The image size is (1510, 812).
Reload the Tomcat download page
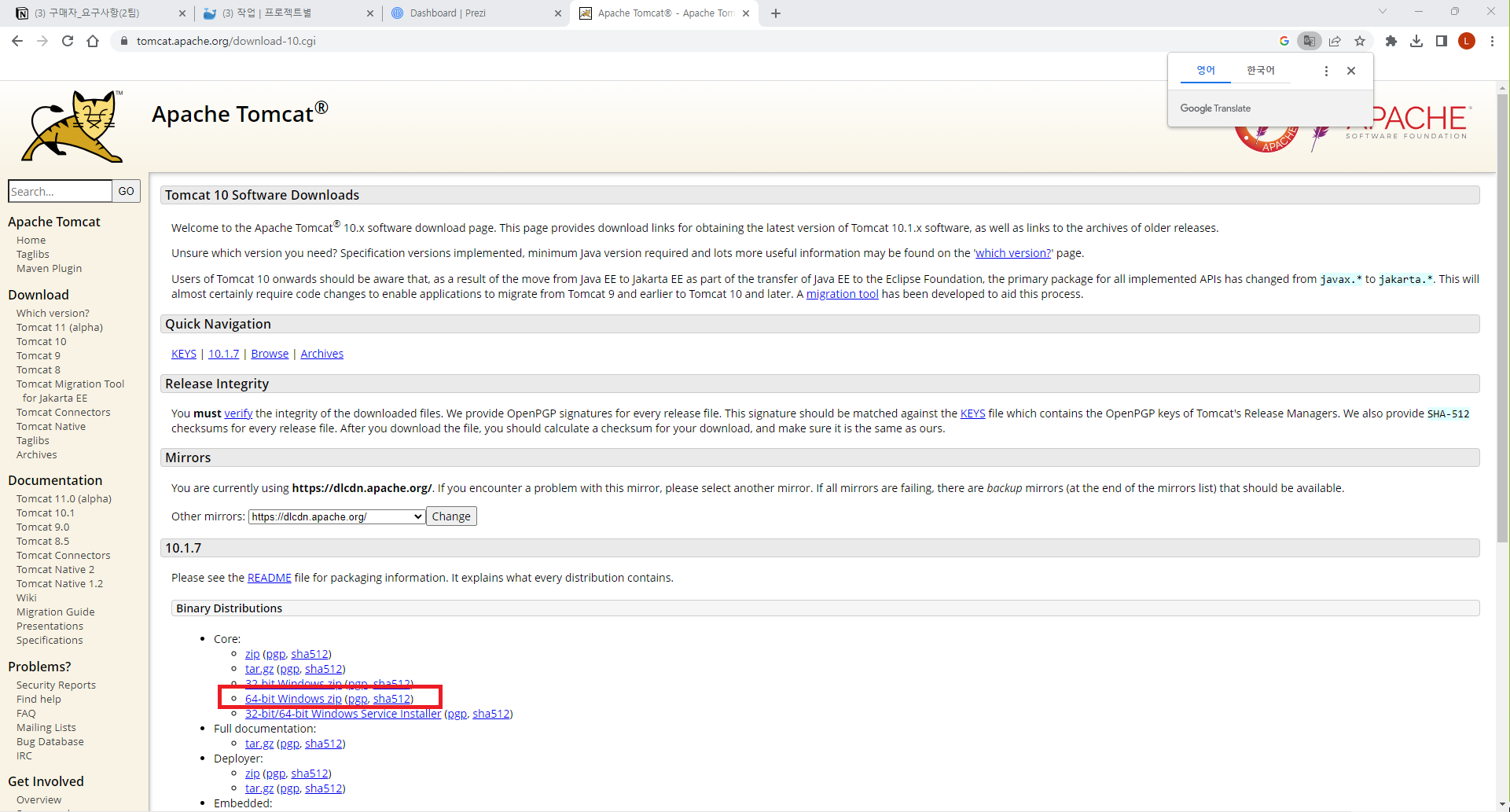click(68, 41)
